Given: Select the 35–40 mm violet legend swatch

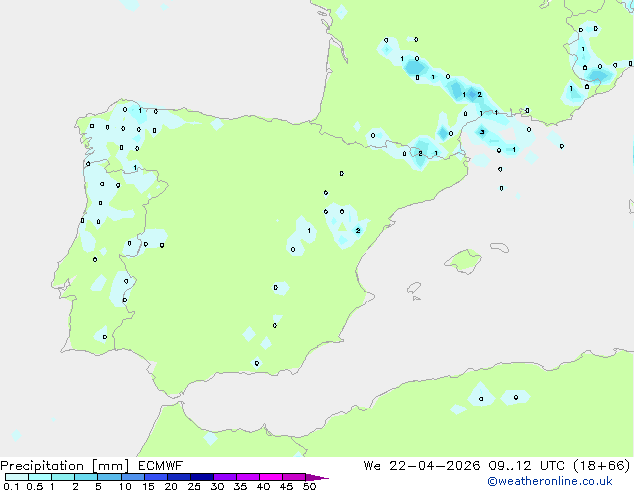Looking at the screenshot, I should tap(247, 477).
